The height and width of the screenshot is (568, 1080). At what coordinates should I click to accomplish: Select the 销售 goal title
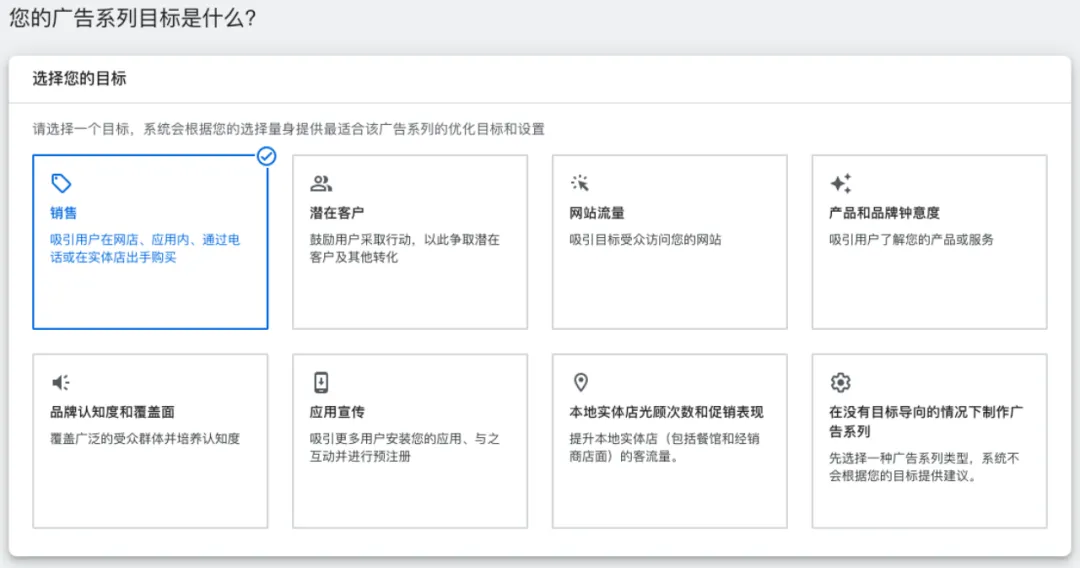pyautogui.click(x=63, y=213)
